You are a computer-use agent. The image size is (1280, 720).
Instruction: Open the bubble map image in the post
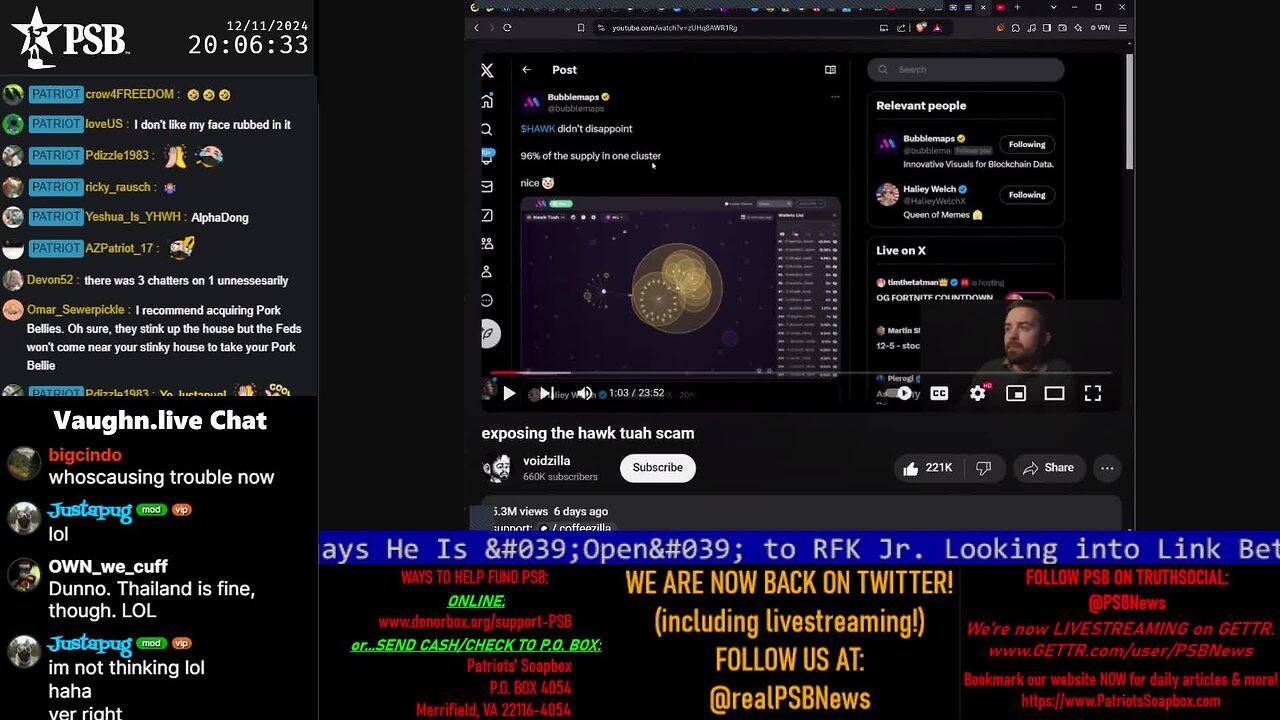[680, 287]
